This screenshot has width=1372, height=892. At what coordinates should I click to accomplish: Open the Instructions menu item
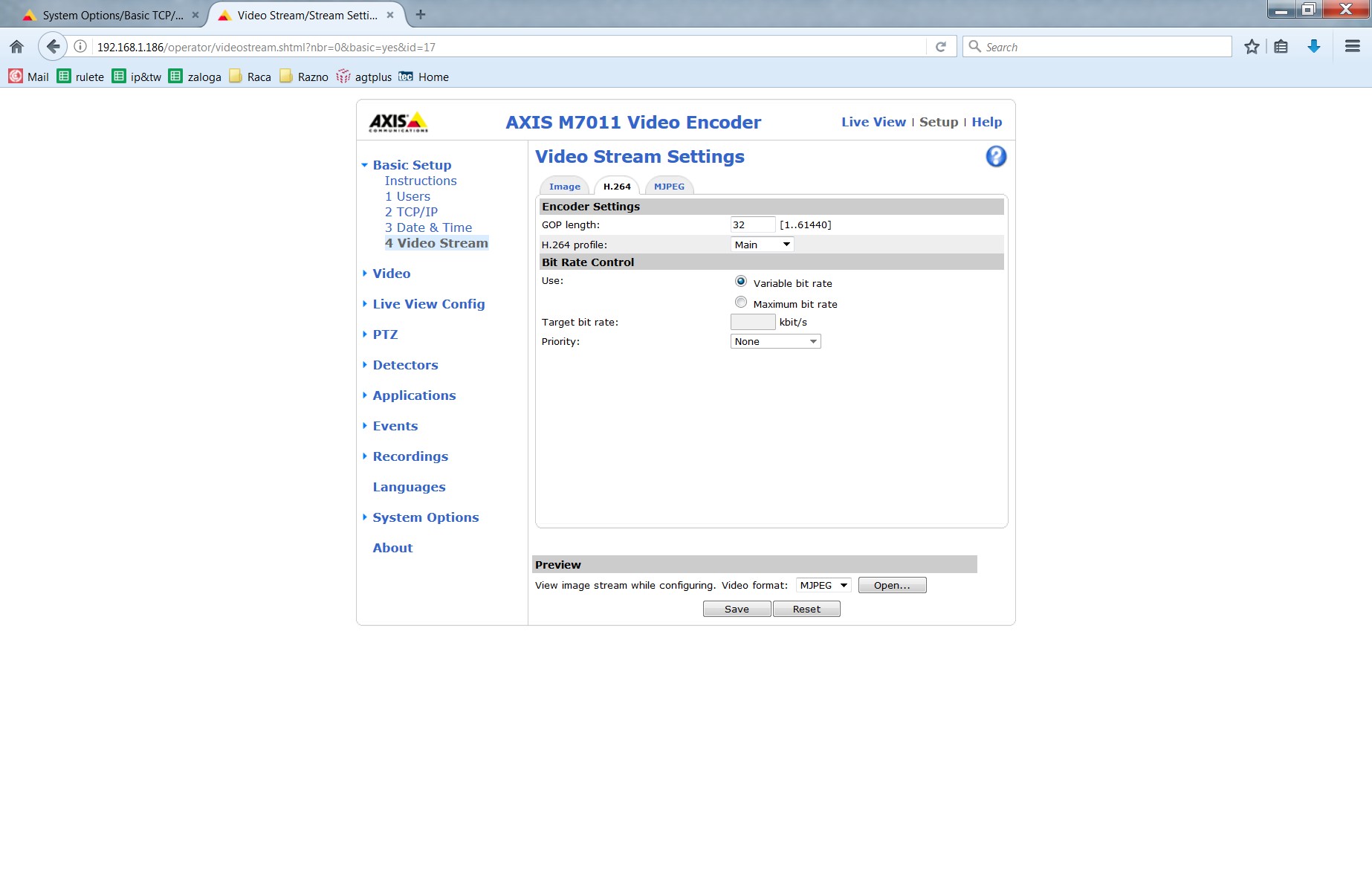coord(421,181)
